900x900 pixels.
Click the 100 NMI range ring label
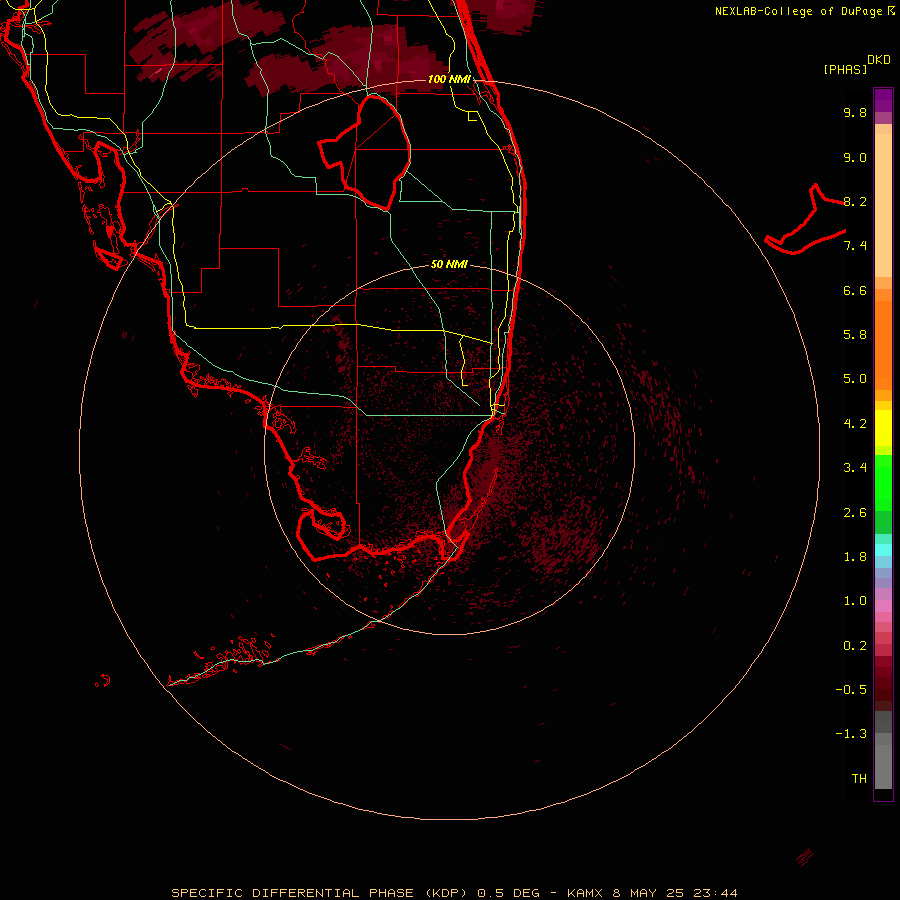click(x=449, y=79)
